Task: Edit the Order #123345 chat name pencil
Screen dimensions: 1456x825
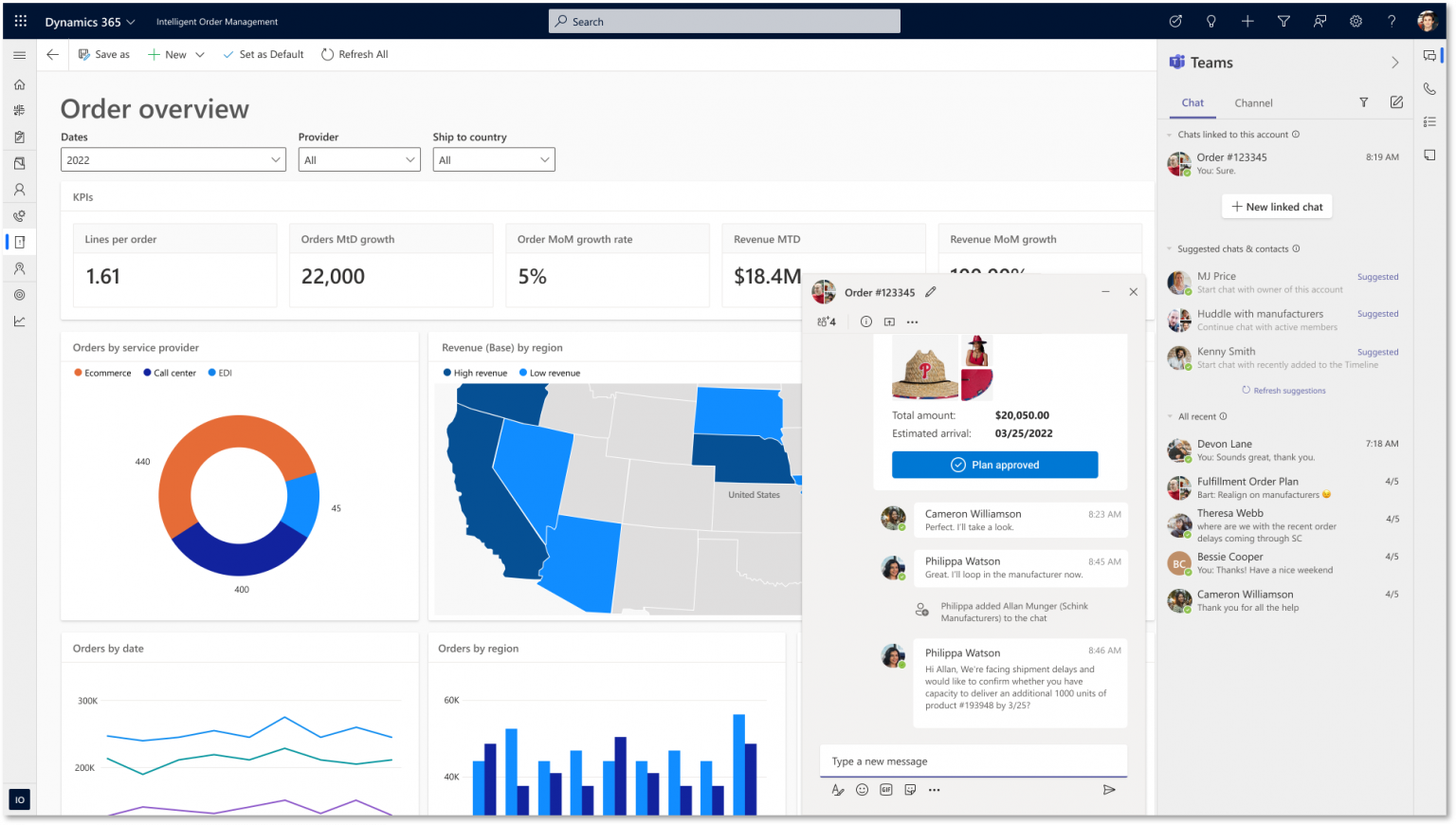Action: point(931,292)
